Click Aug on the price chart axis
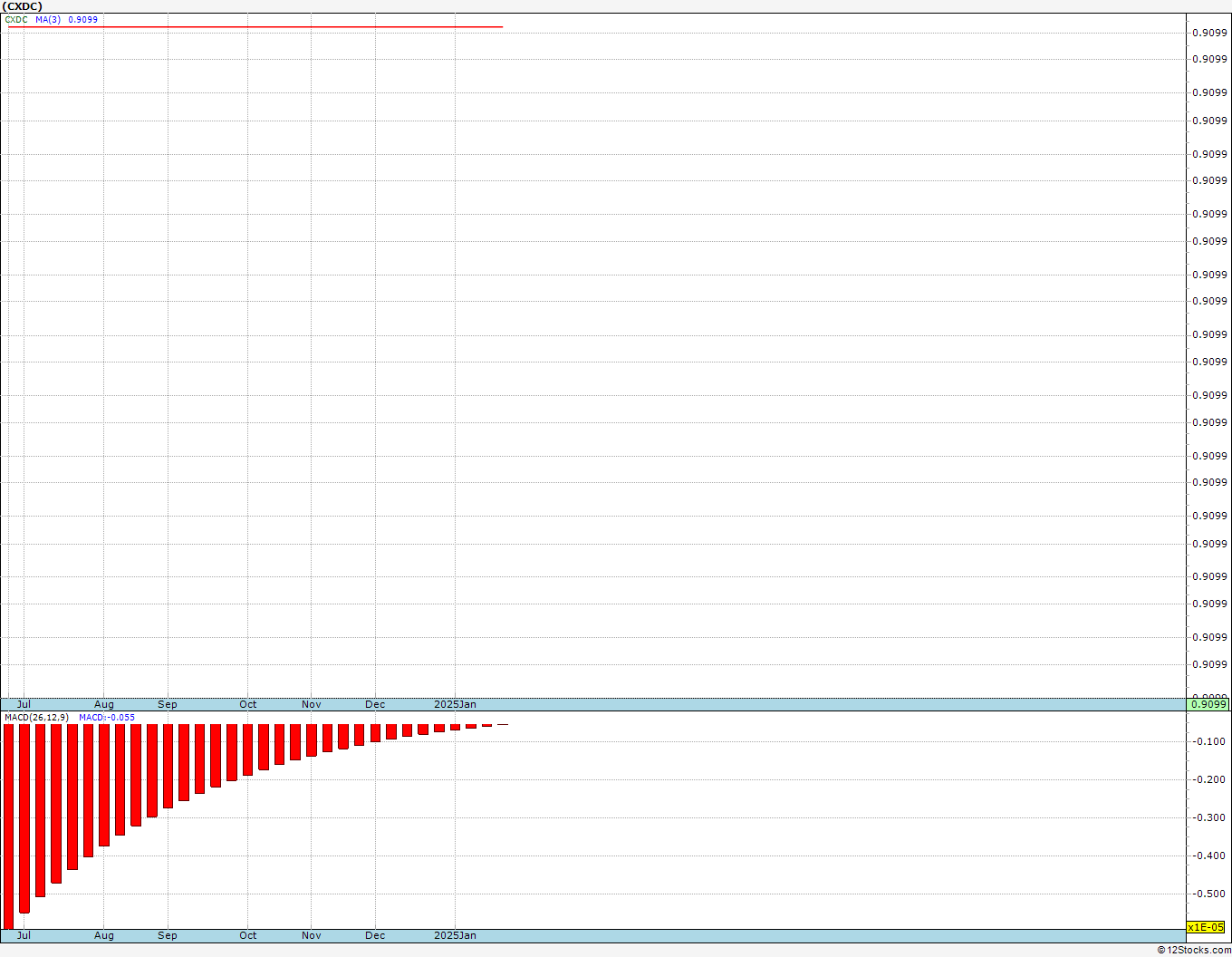This screenshot has width=1232, height=957. click(x=104, y=704)
